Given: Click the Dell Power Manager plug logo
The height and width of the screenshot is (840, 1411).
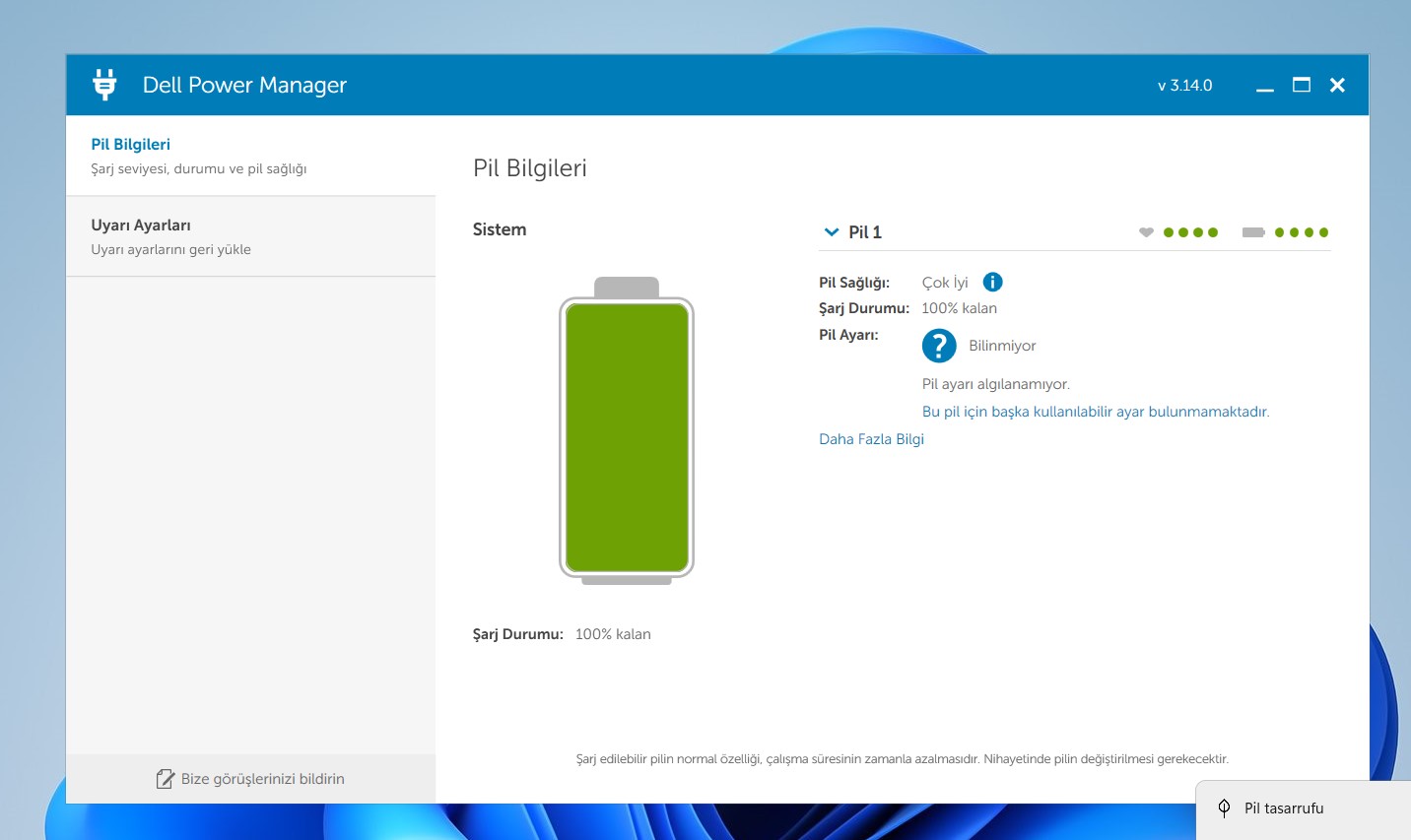Looking at the screenshot, I should [104, 85].
